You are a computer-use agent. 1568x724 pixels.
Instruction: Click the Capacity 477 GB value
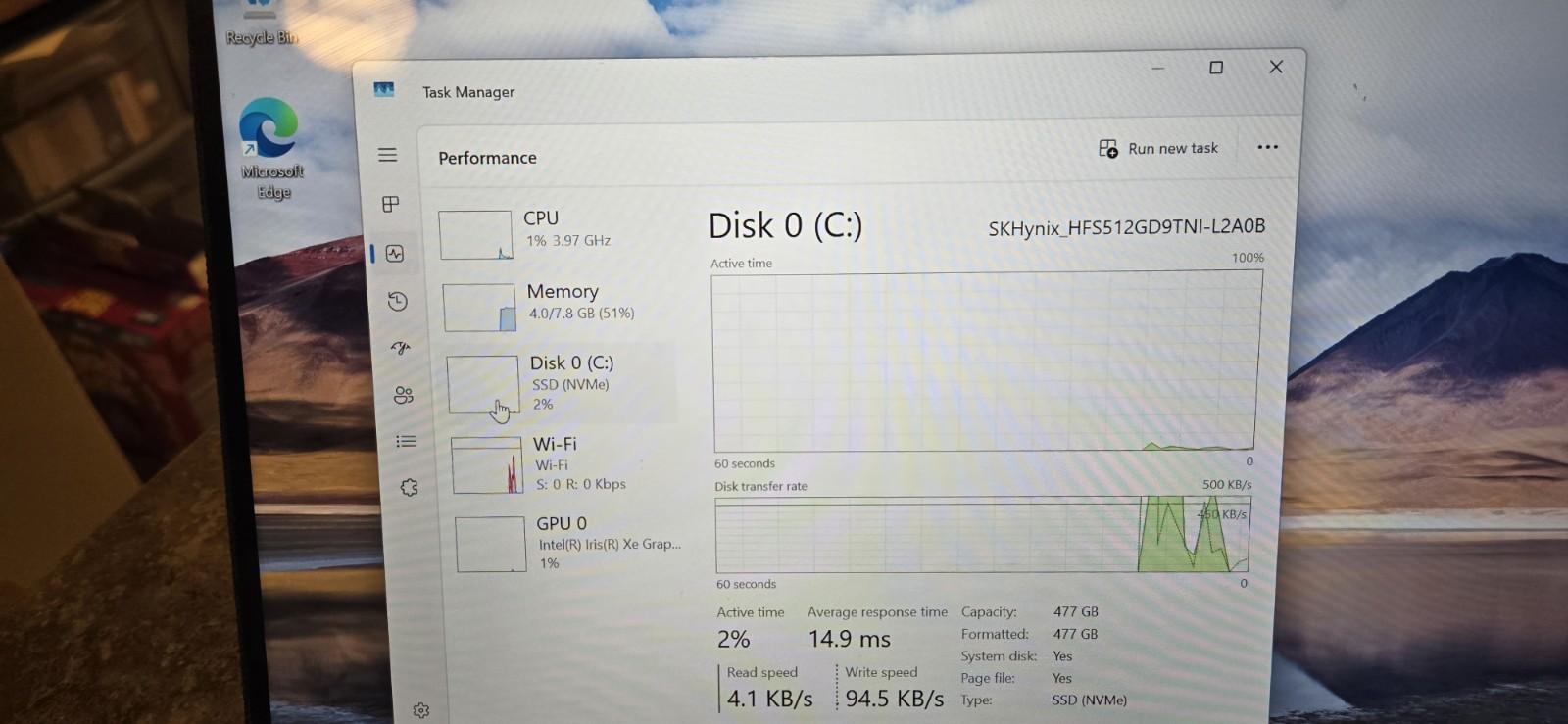(1076, 611)
